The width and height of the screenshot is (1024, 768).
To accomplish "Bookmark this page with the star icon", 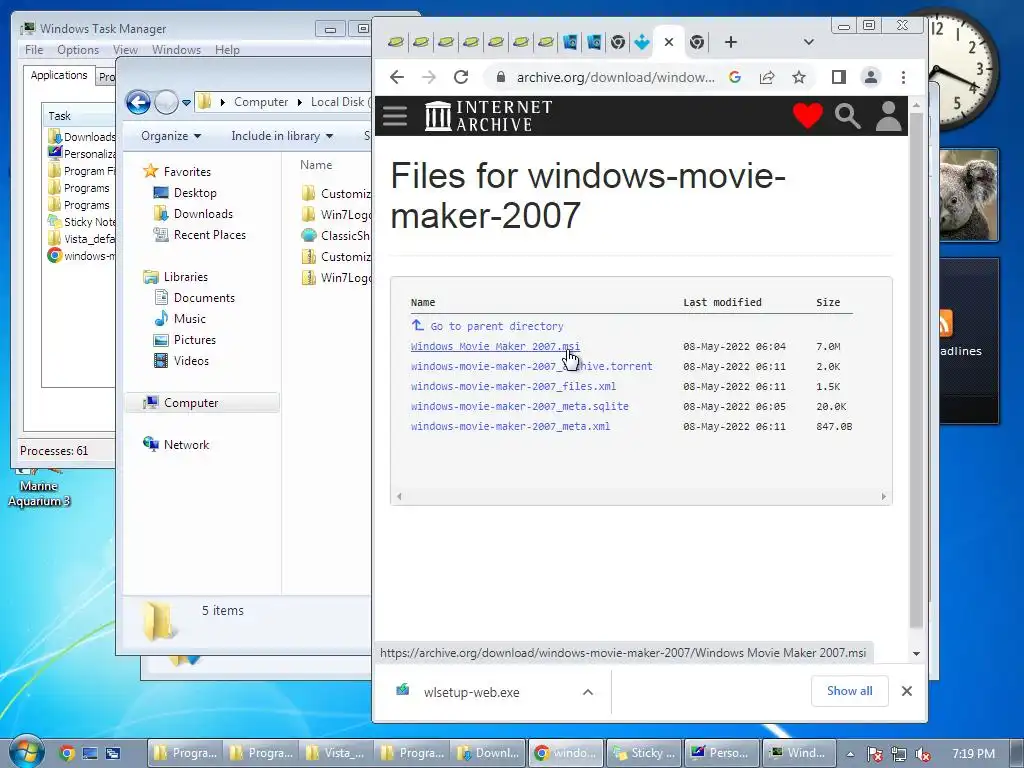I will 799,77.
